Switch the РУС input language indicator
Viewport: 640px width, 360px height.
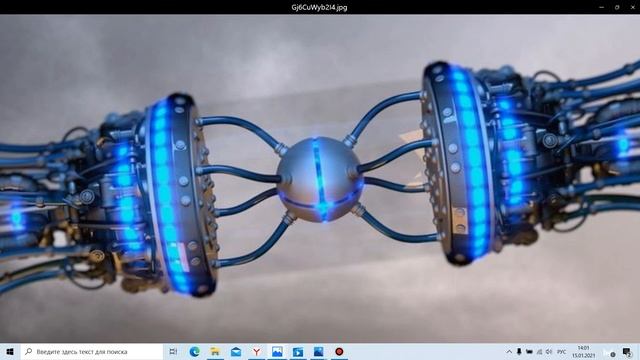(562, 351)
